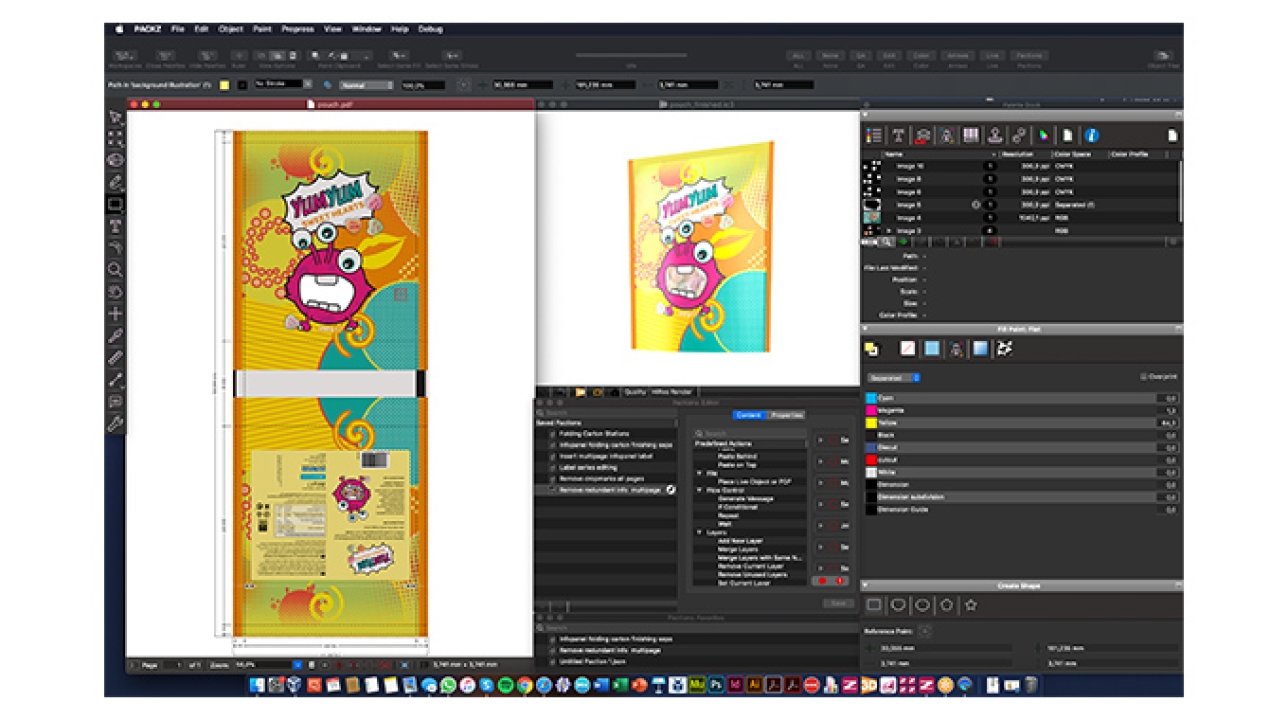Toggle checkbox for Folding Carton Stations paction
Screen dimensions: 1280x720
pos(551,434)
